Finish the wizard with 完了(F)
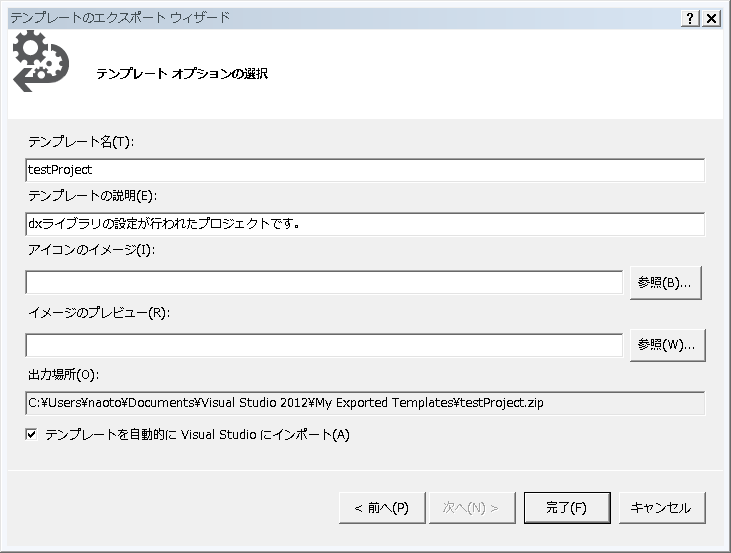This screenshot has width=731, height=553. click(567, 508)
